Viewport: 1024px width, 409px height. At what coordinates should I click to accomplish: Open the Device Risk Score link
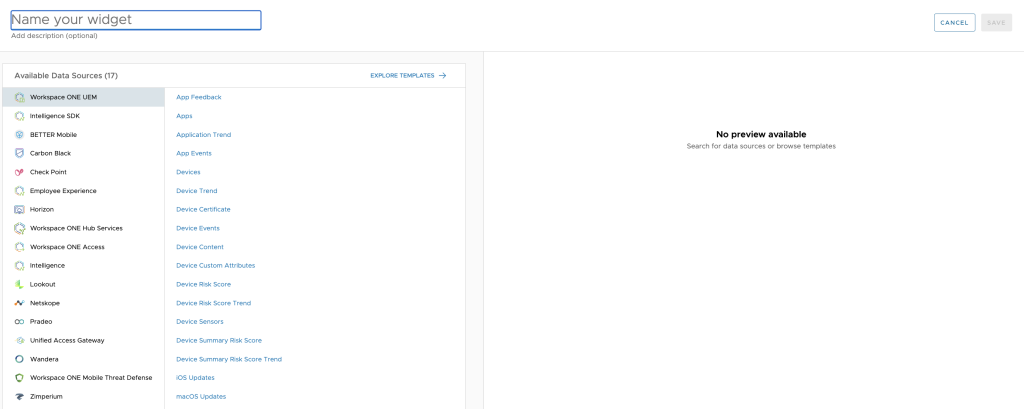[x=204, y=285]
